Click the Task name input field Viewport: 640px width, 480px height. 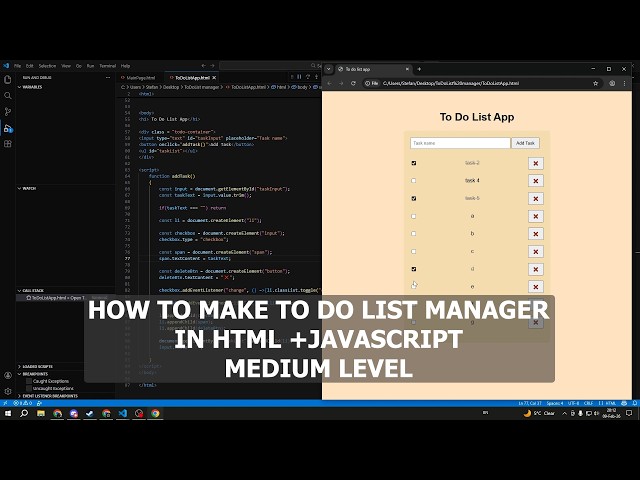460,143
